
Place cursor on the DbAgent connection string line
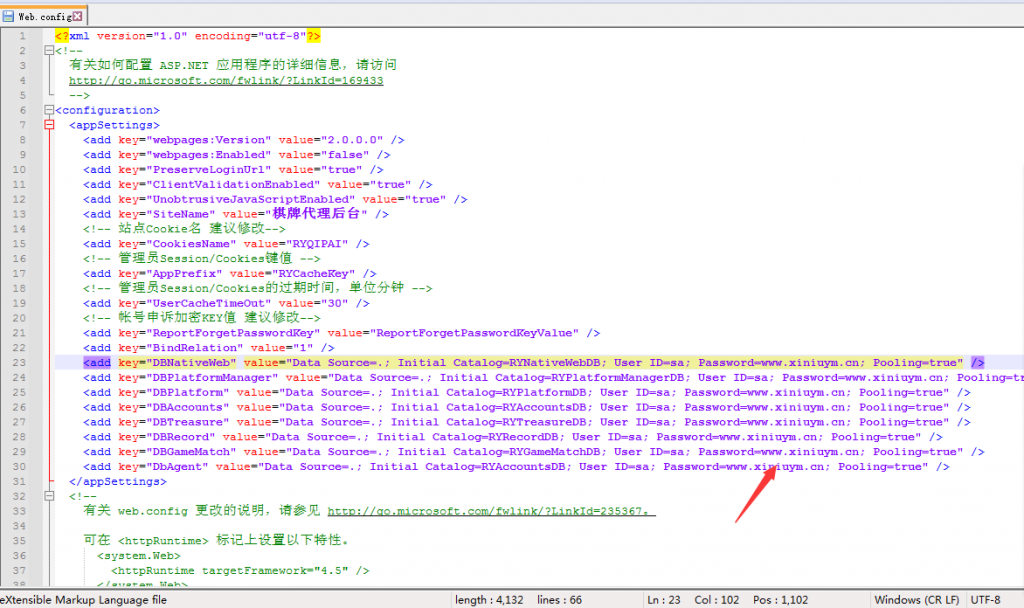click(x=500, y=466)
